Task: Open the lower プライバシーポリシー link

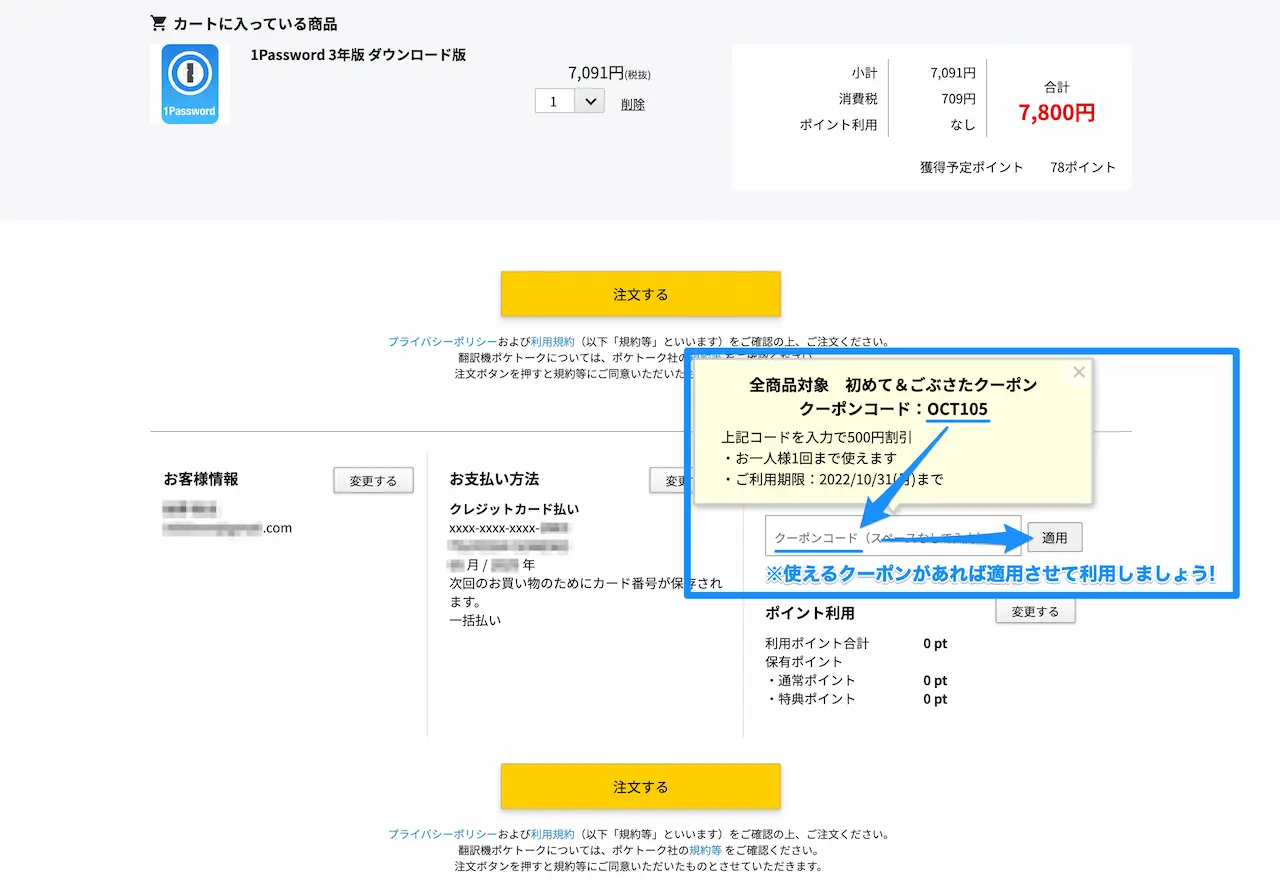Action: click(x=442, y=834)
